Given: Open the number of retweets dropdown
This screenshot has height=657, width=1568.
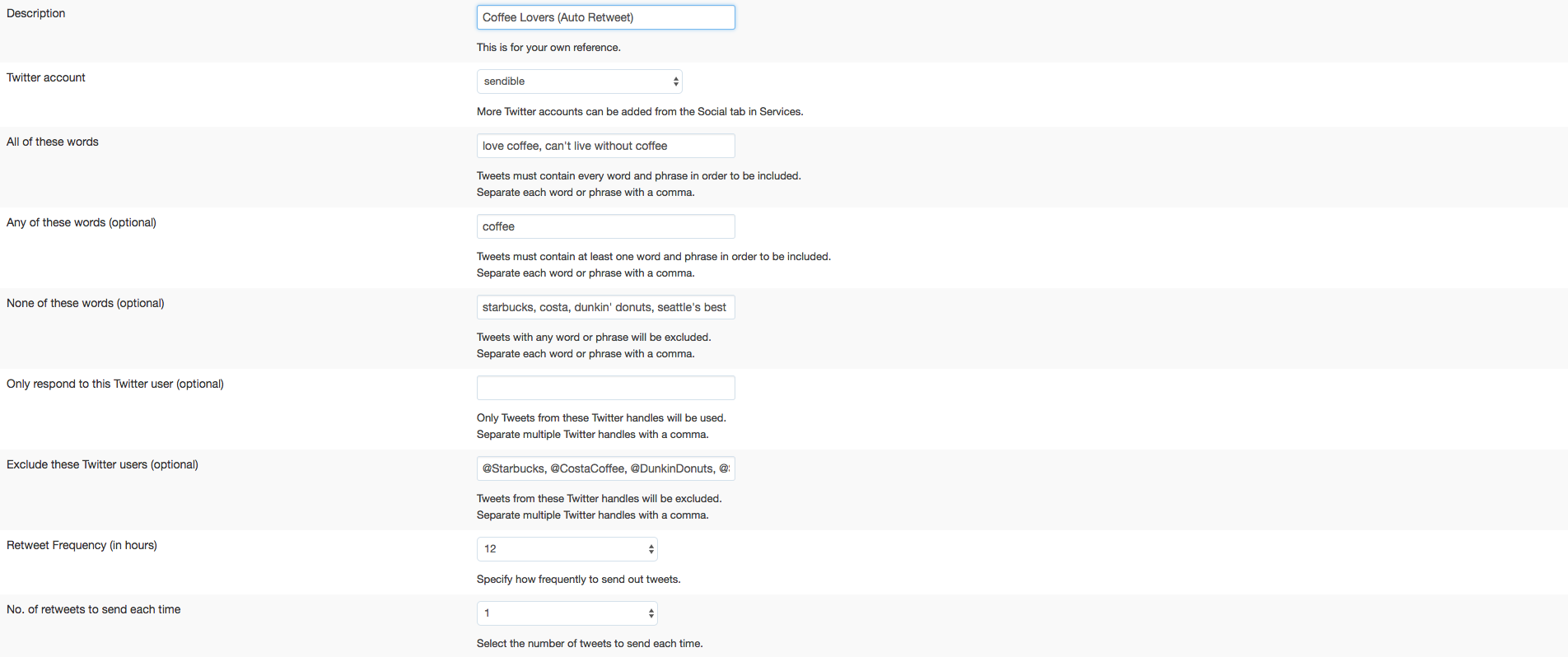Looking at the screenshot, I should [x=567, y=613].
